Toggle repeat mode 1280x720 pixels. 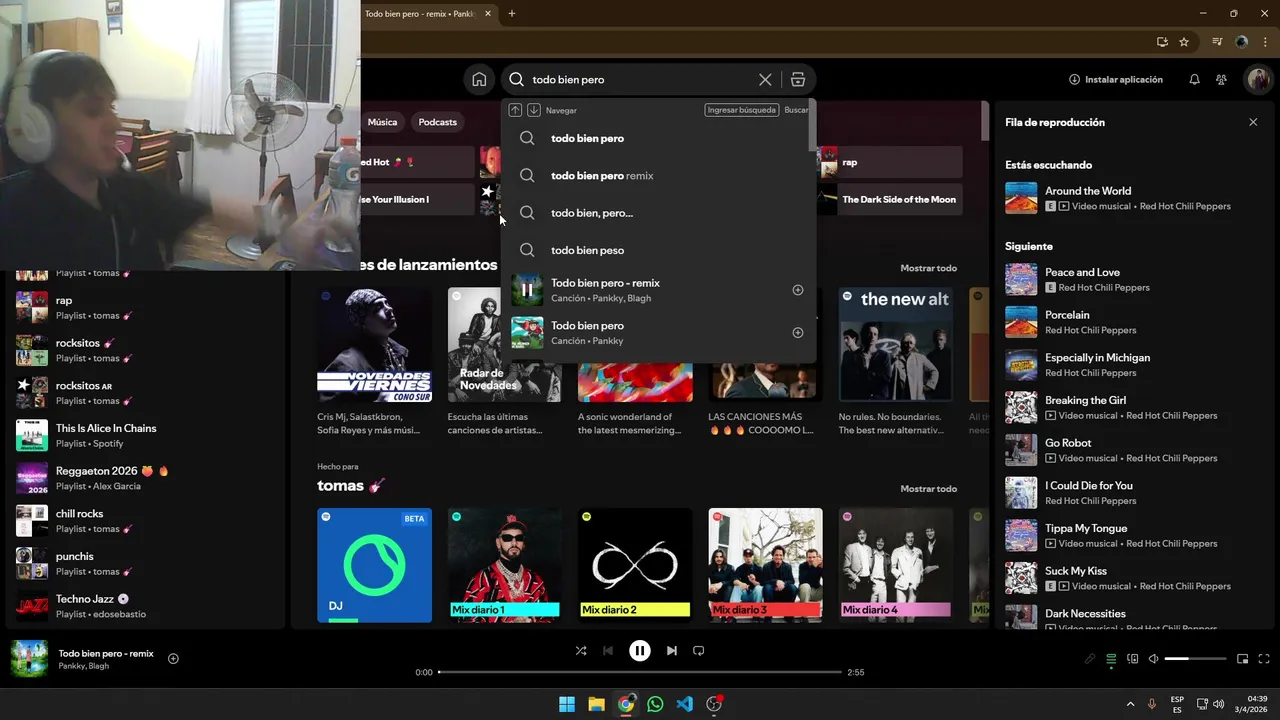click(699, 651)
